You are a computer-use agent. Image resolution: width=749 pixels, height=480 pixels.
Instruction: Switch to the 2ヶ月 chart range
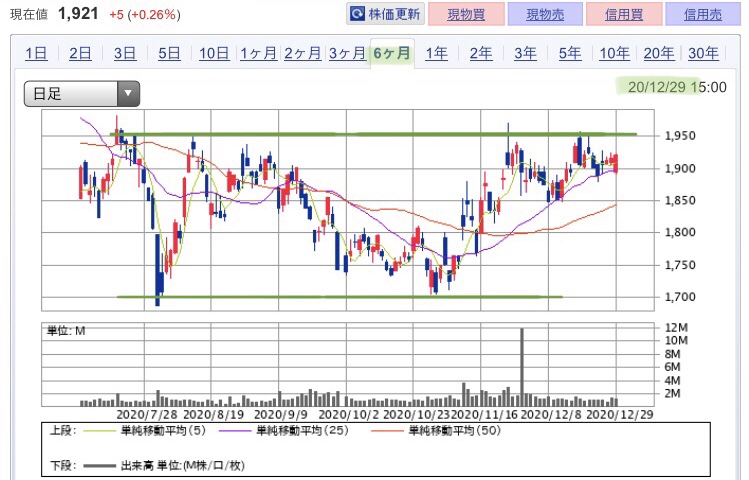303,53
